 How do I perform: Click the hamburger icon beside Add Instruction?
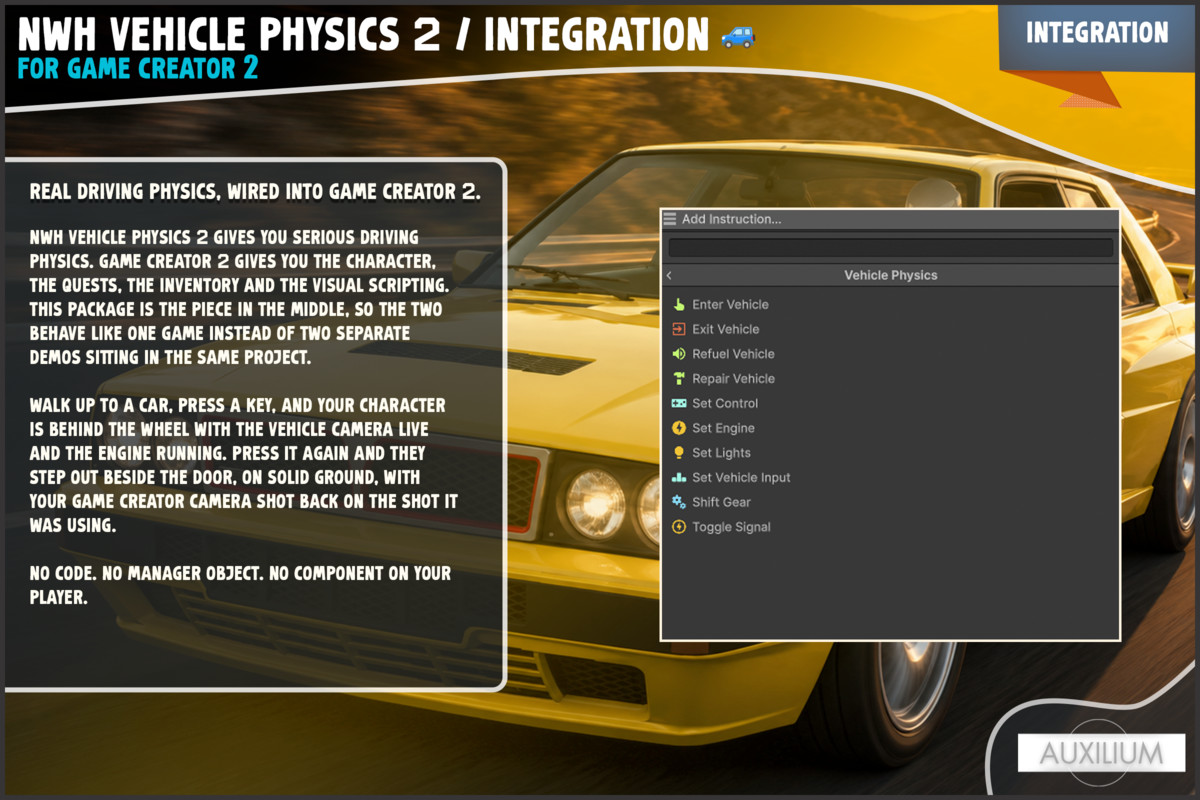pyautogui.click(x=670, y=219)
